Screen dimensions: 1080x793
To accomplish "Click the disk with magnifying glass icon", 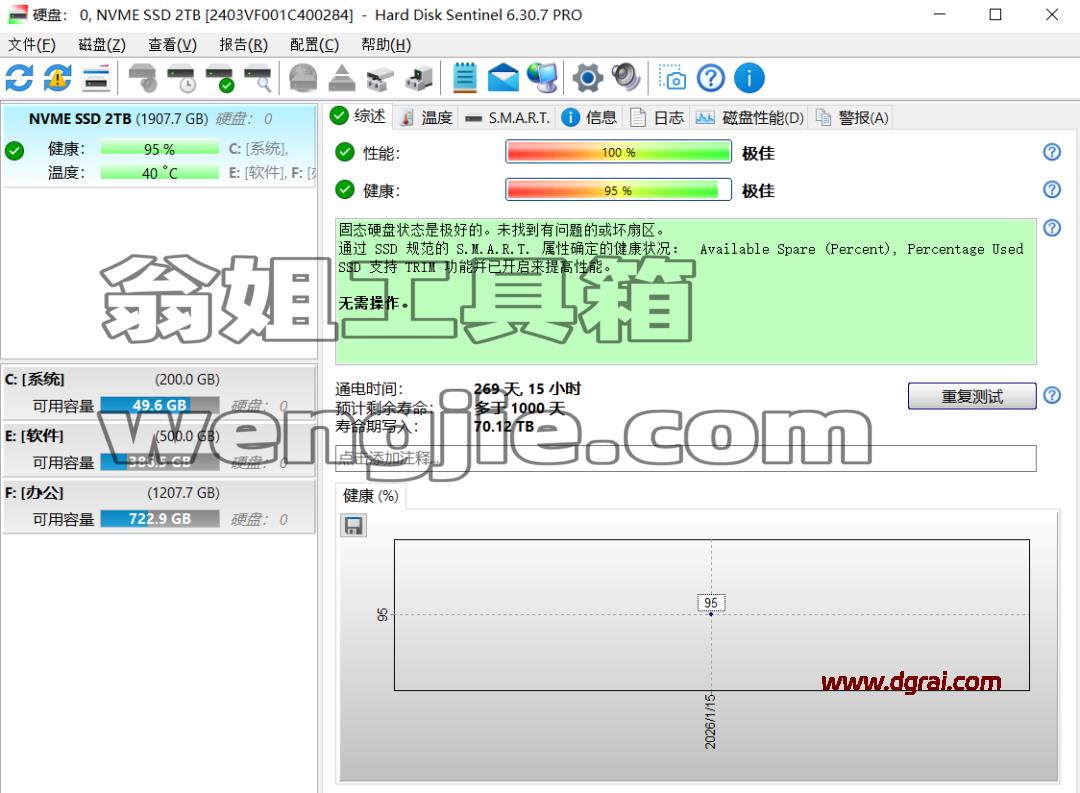I will [258, 78].
